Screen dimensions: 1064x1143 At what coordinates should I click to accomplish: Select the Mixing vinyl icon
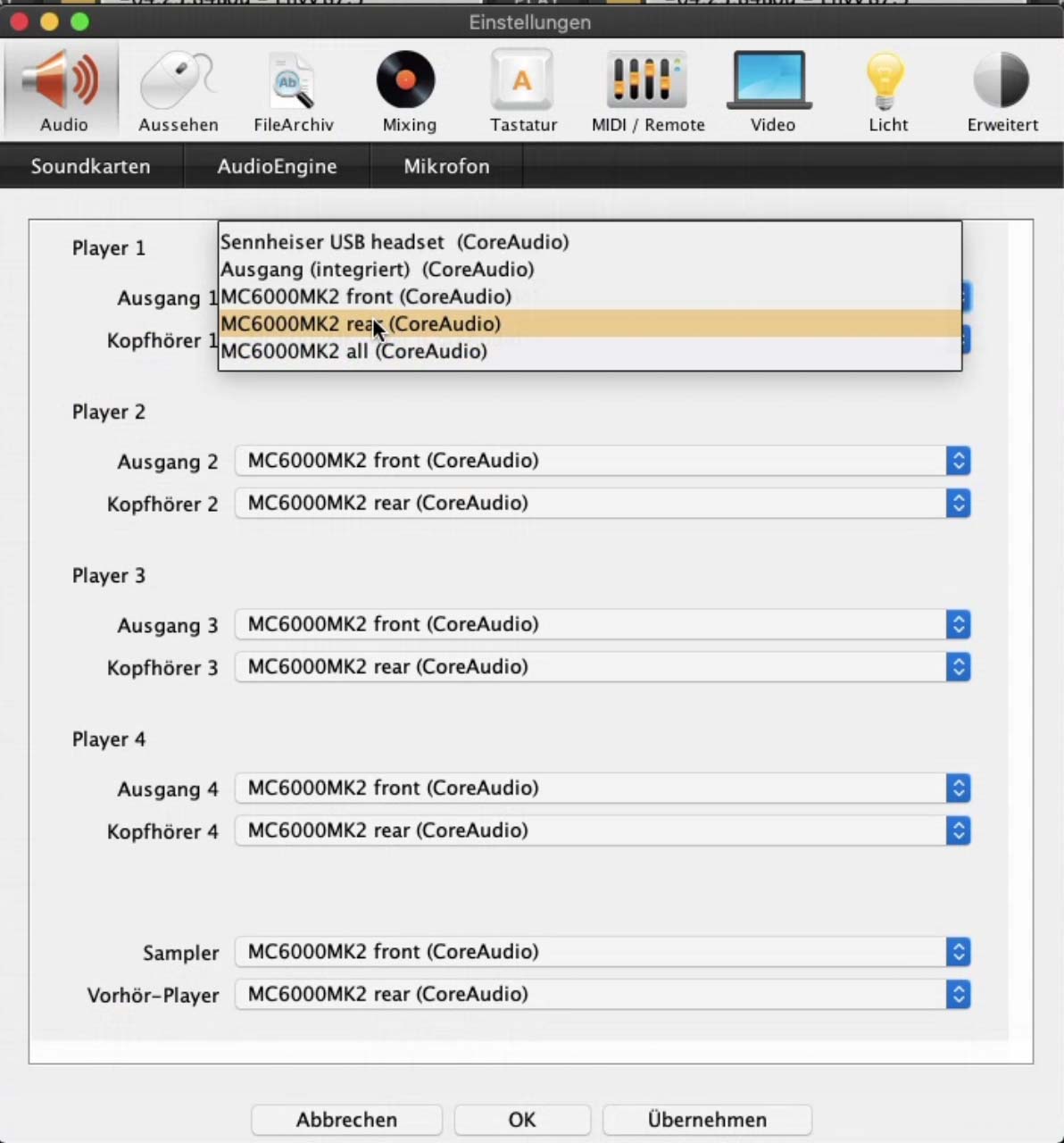tap(409, 91)
